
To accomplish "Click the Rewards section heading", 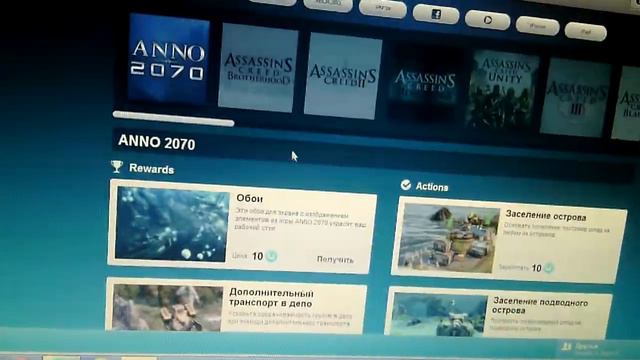I will (x=151, y=169).
